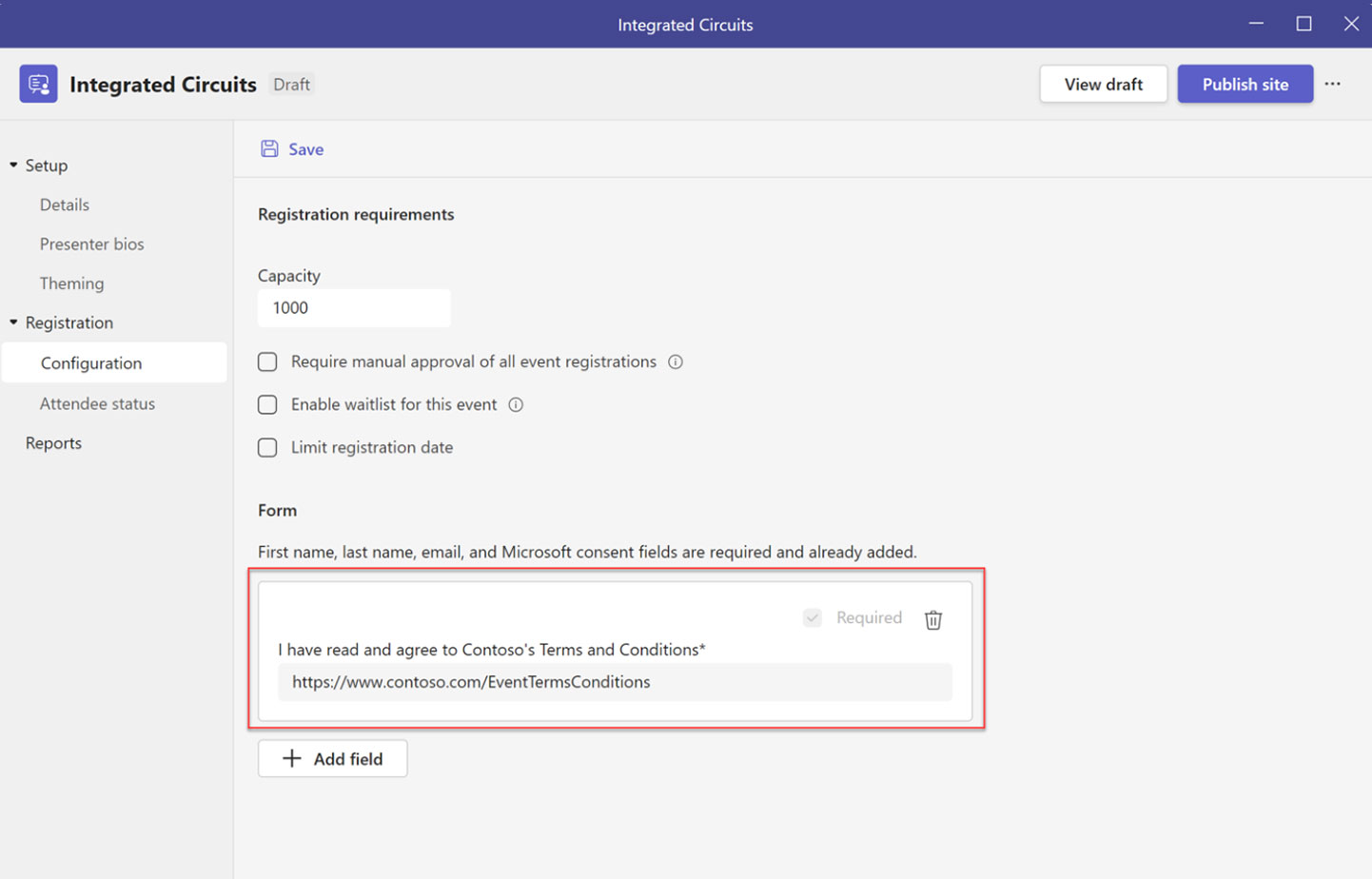Click the Save floppy disk icon
1372x879 pixels.
point(269,148)
